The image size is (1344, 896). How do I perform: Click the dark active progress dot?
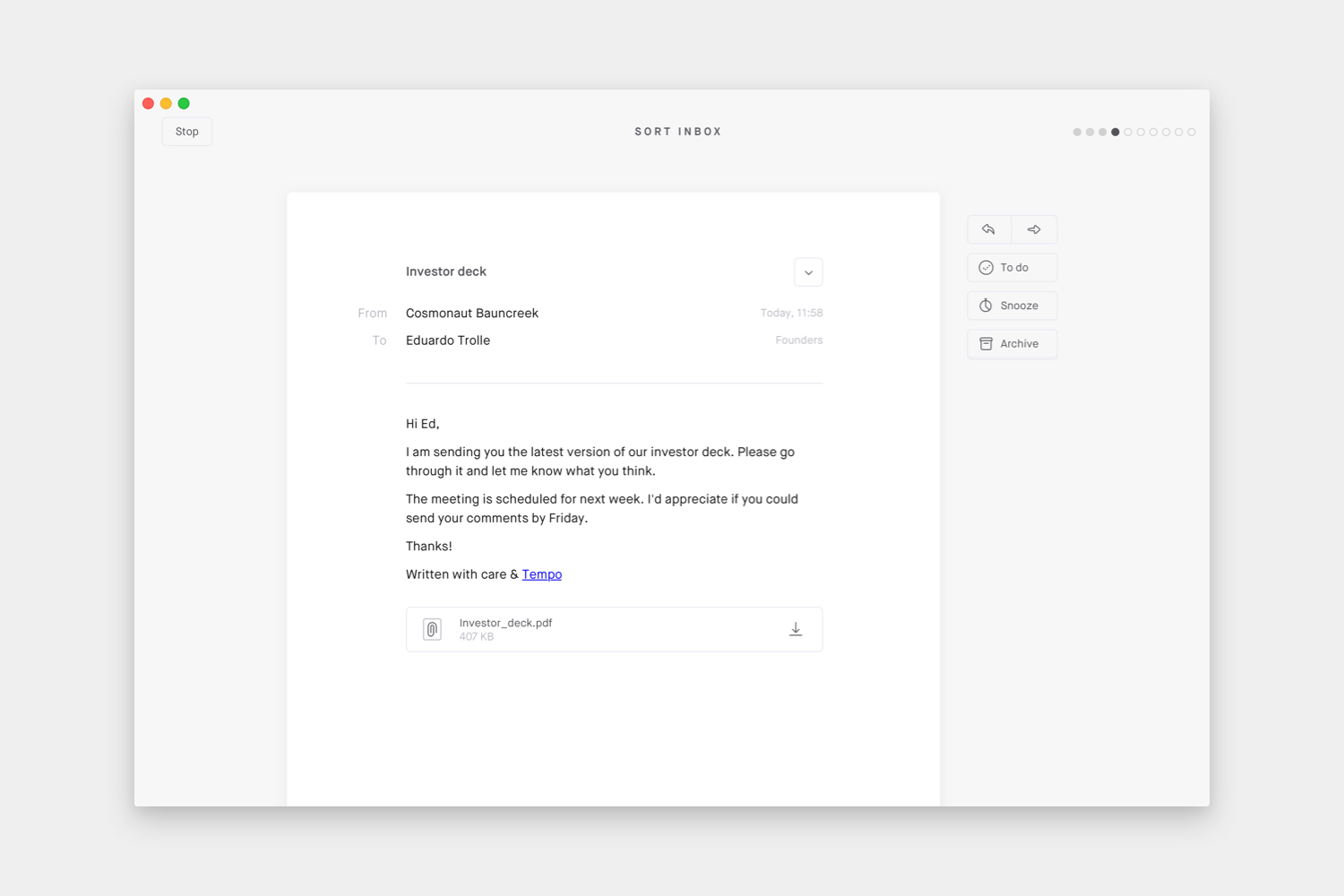[1116, 132]
